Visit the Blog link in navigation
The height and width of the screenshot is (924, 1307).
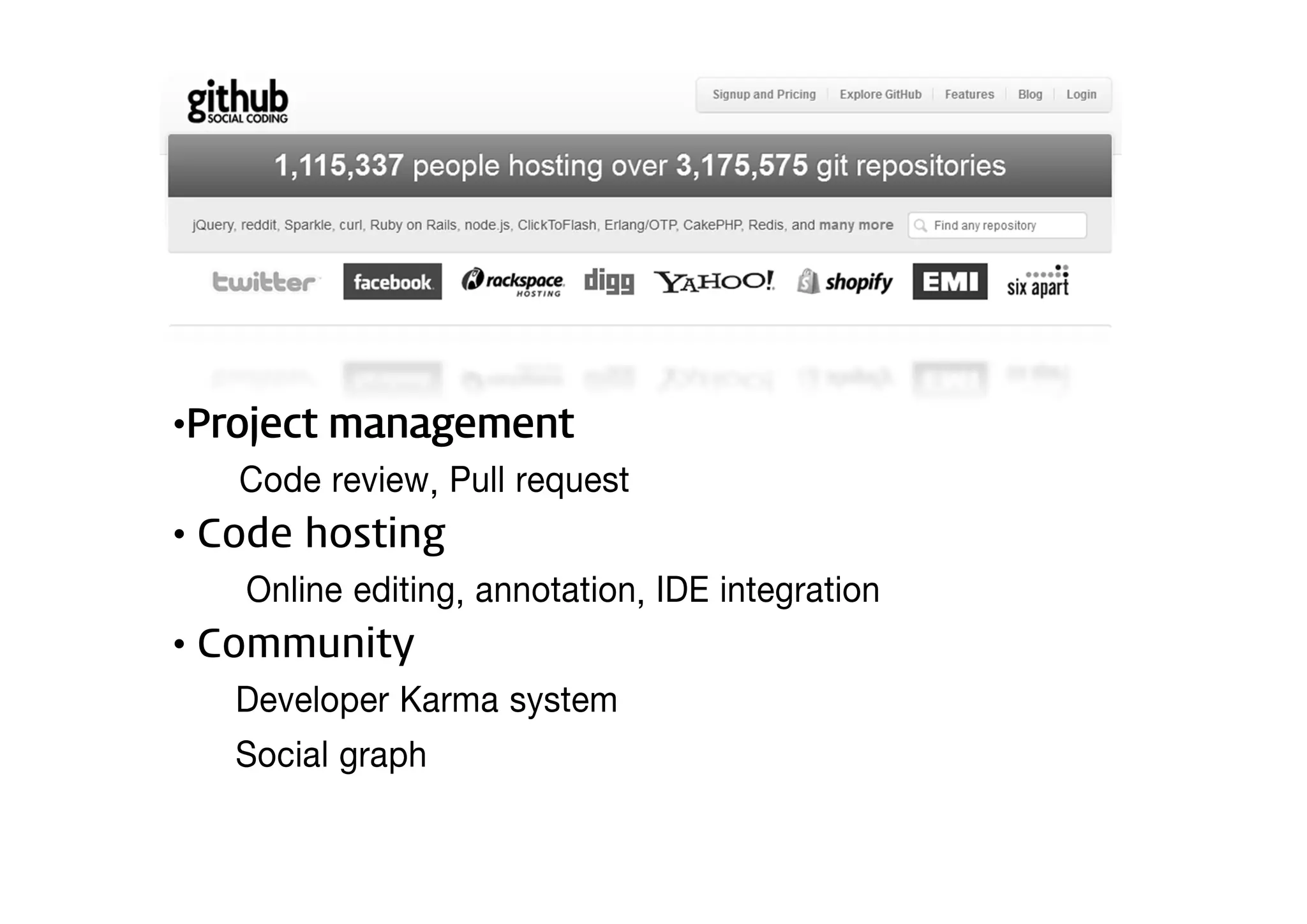(x=1030, y=94)
